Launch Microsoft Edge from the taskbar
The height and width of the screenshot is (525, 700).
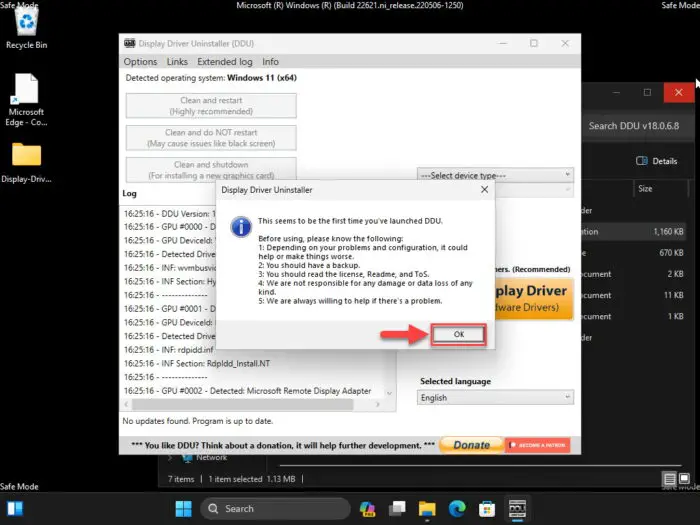pyautogui.click(x=457, y=508)
